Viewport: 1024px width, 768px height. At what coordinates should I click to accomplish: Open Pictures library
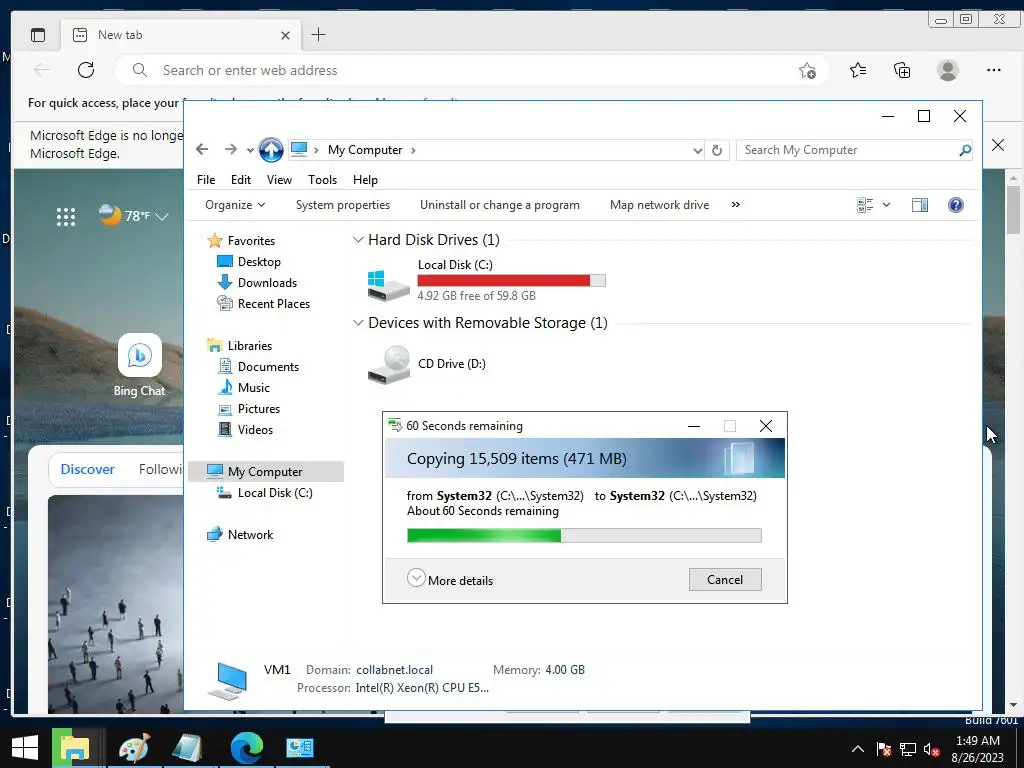[x=259, y=409]
